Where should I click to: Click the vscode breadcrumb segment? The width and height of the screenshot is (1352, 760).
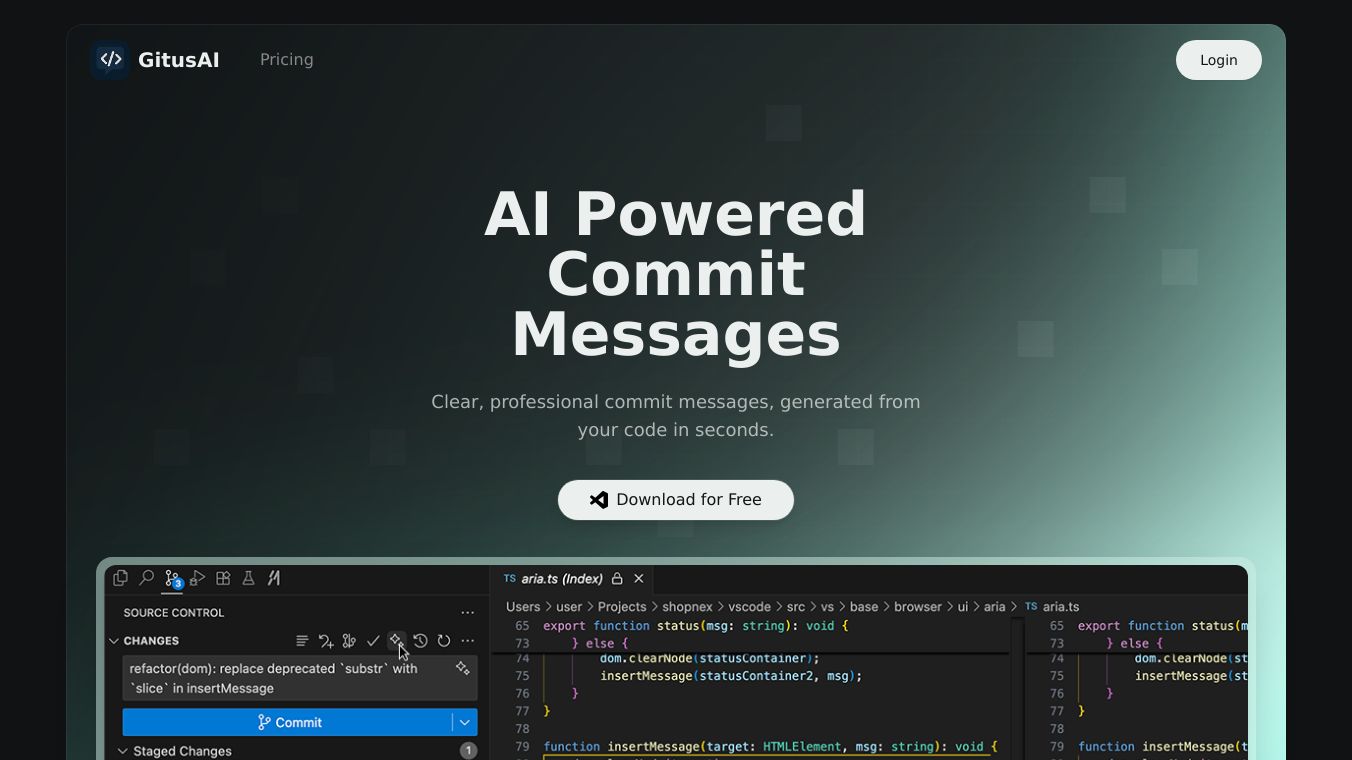click(x=750, y=607)
